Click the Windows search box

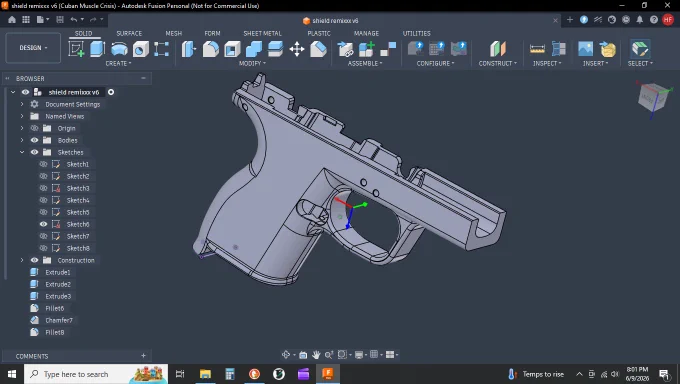coord(96,374)
